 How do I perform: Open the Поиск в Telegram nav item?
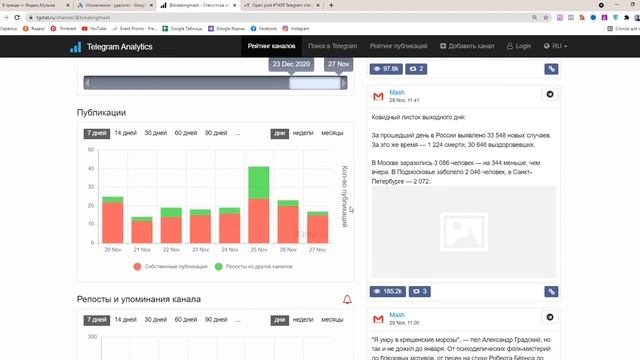tap(333, 46)
